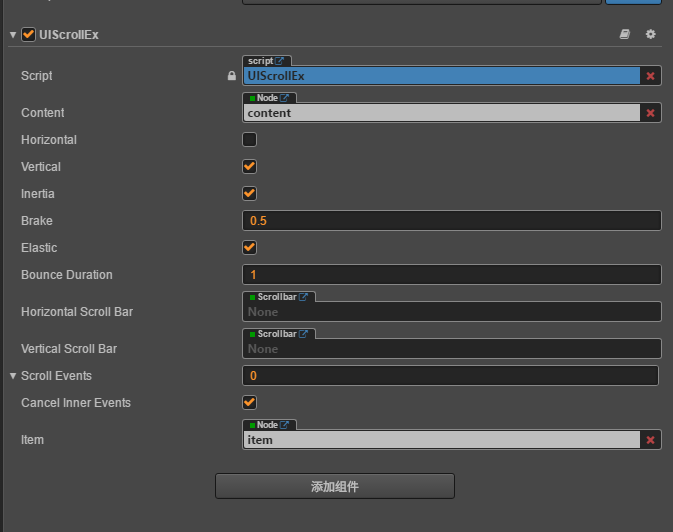Screen dimensions: 673x532
Task: Open the UIScrollEx component settings gear
Action: pyautogui.click(x=651, y=34)
